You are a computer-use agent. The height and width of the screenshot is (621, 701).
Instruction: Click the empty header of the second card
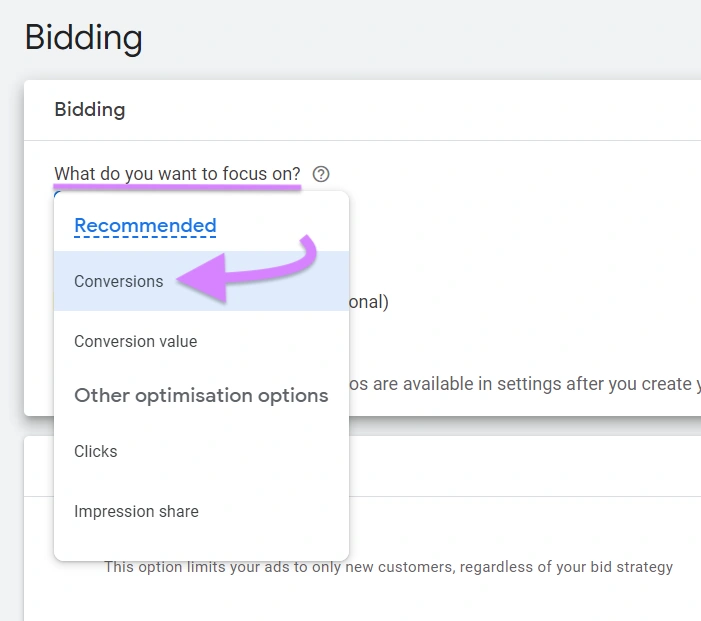525,466
